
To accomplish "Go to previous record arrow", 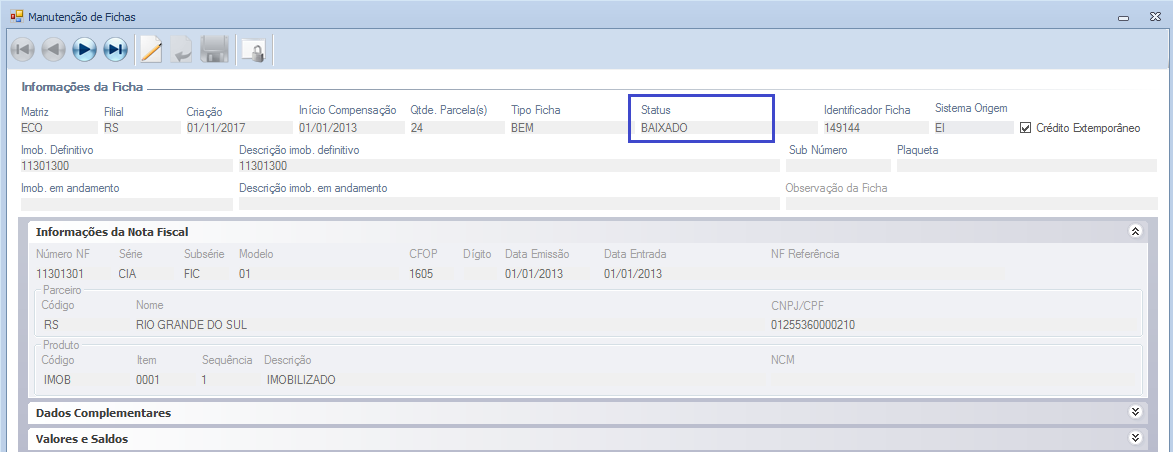I will [x=53, y=50].
